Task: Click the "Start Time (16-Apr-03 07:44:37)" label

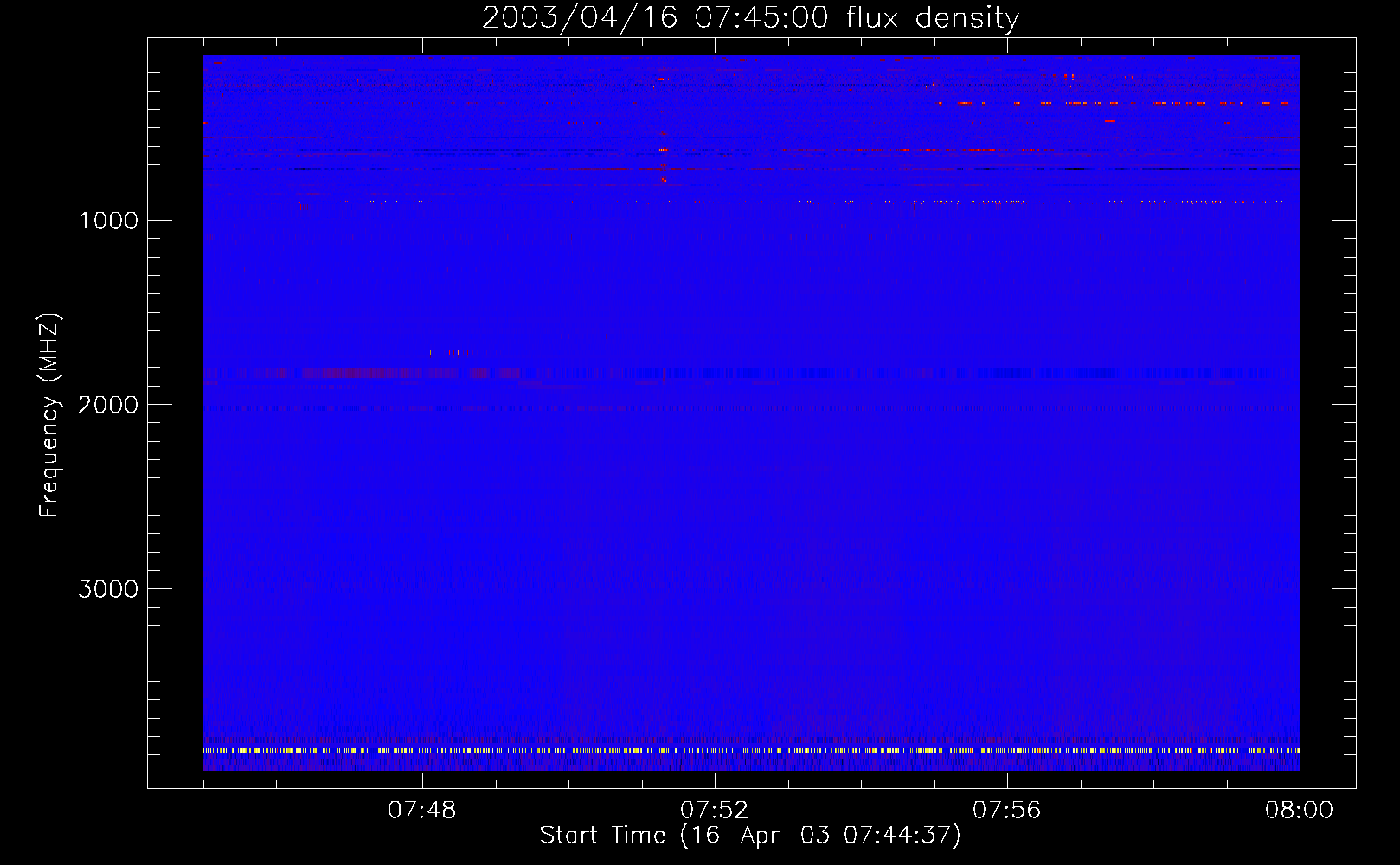Action: [x=750, y=836]
